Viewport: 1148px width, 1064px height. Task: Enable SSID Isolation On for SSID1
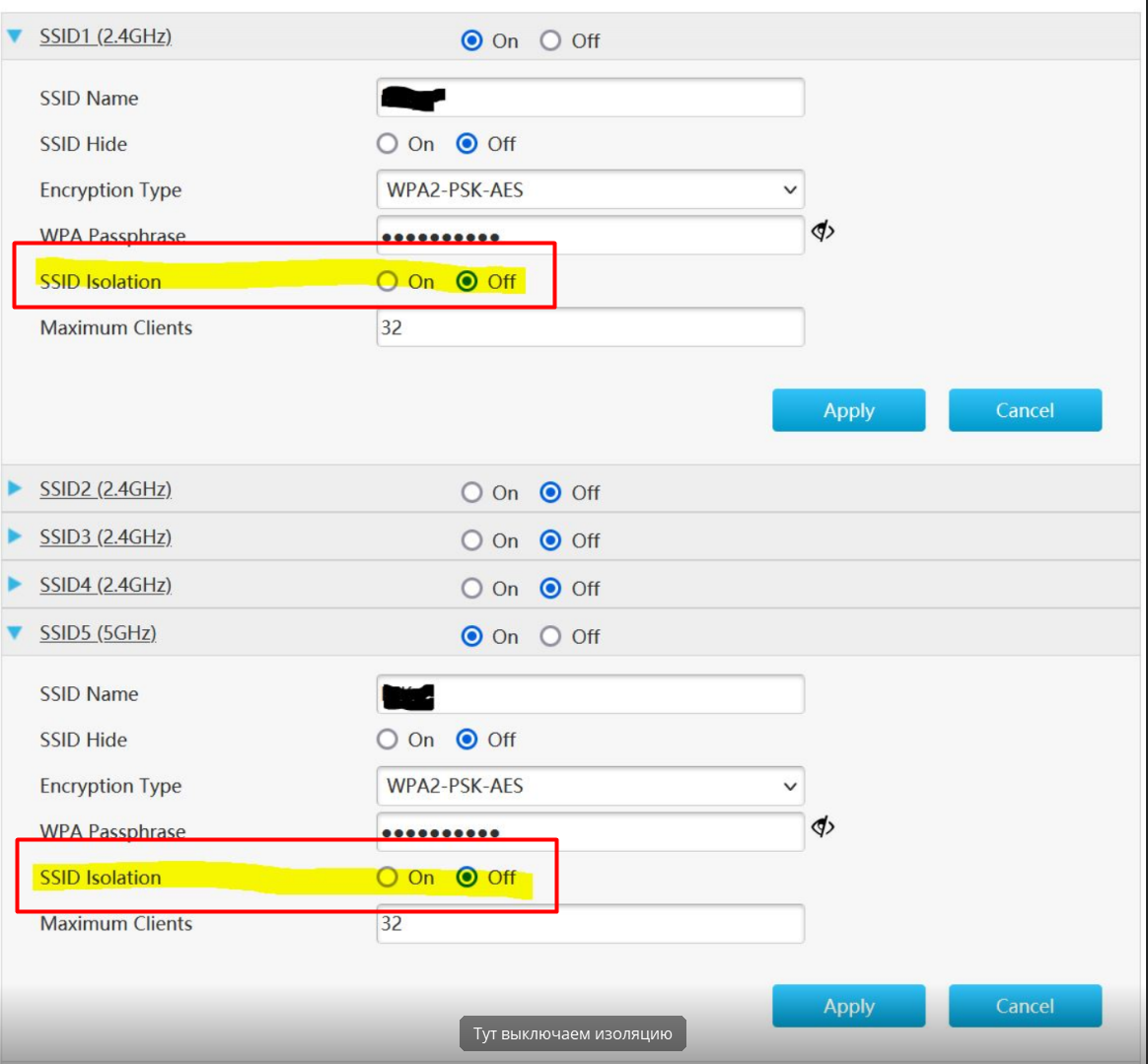(x=388, y=281)
